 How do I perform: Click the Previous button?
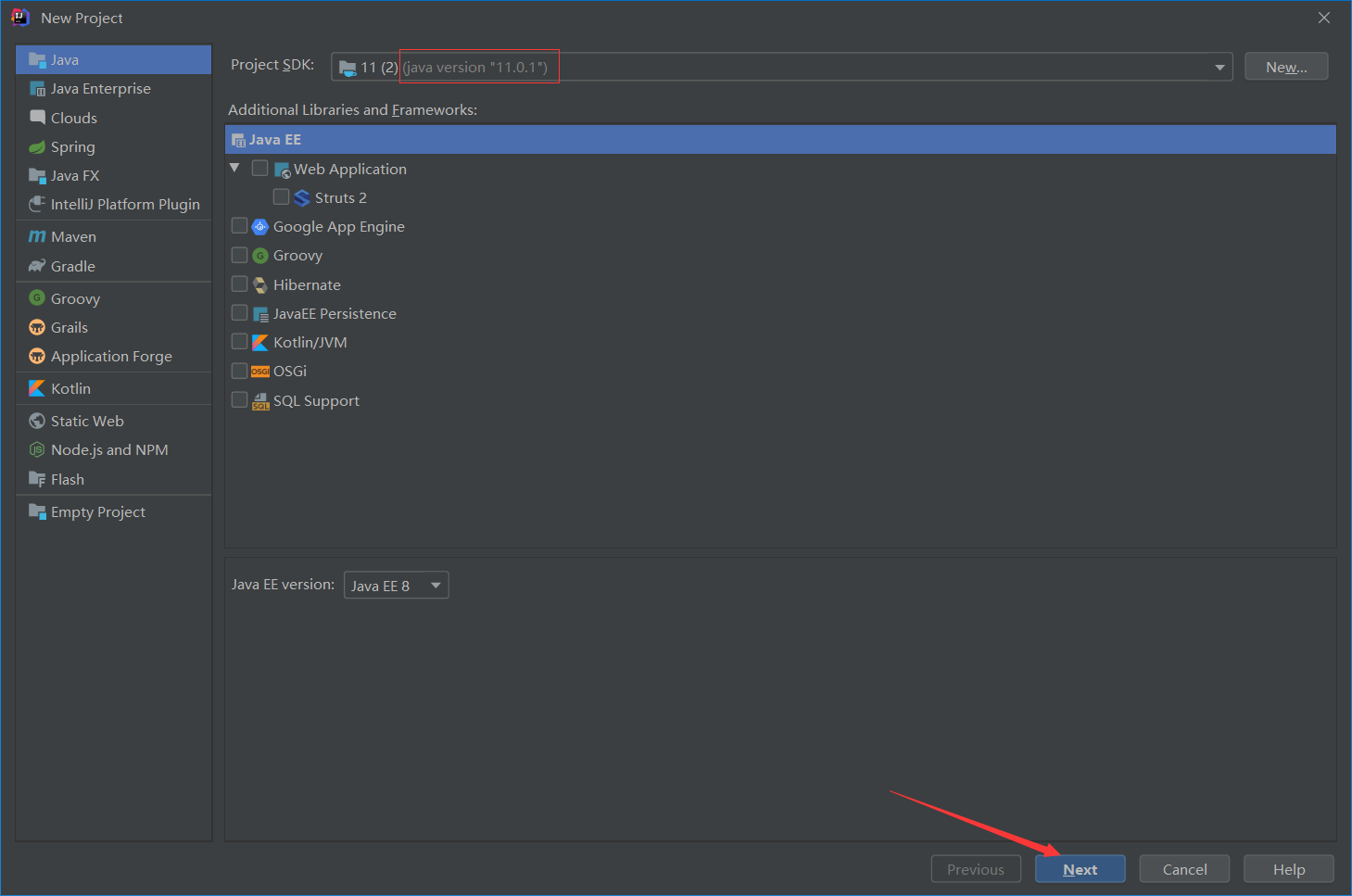976,869
